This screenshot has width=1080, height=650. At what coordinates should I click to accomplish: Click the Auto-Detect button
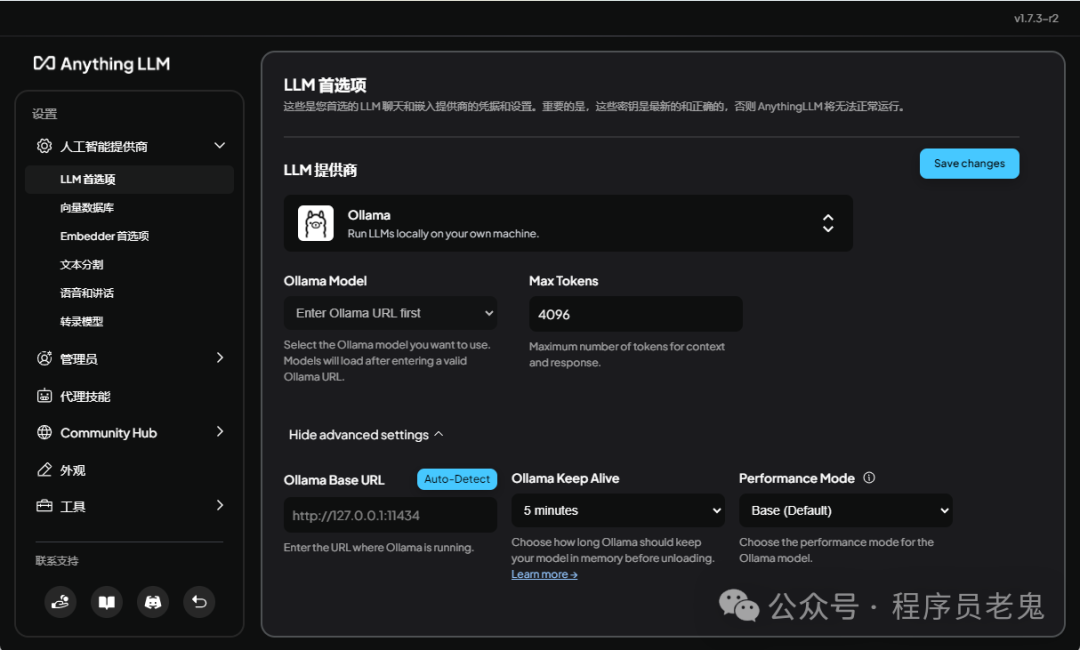[x=457, y=479]
